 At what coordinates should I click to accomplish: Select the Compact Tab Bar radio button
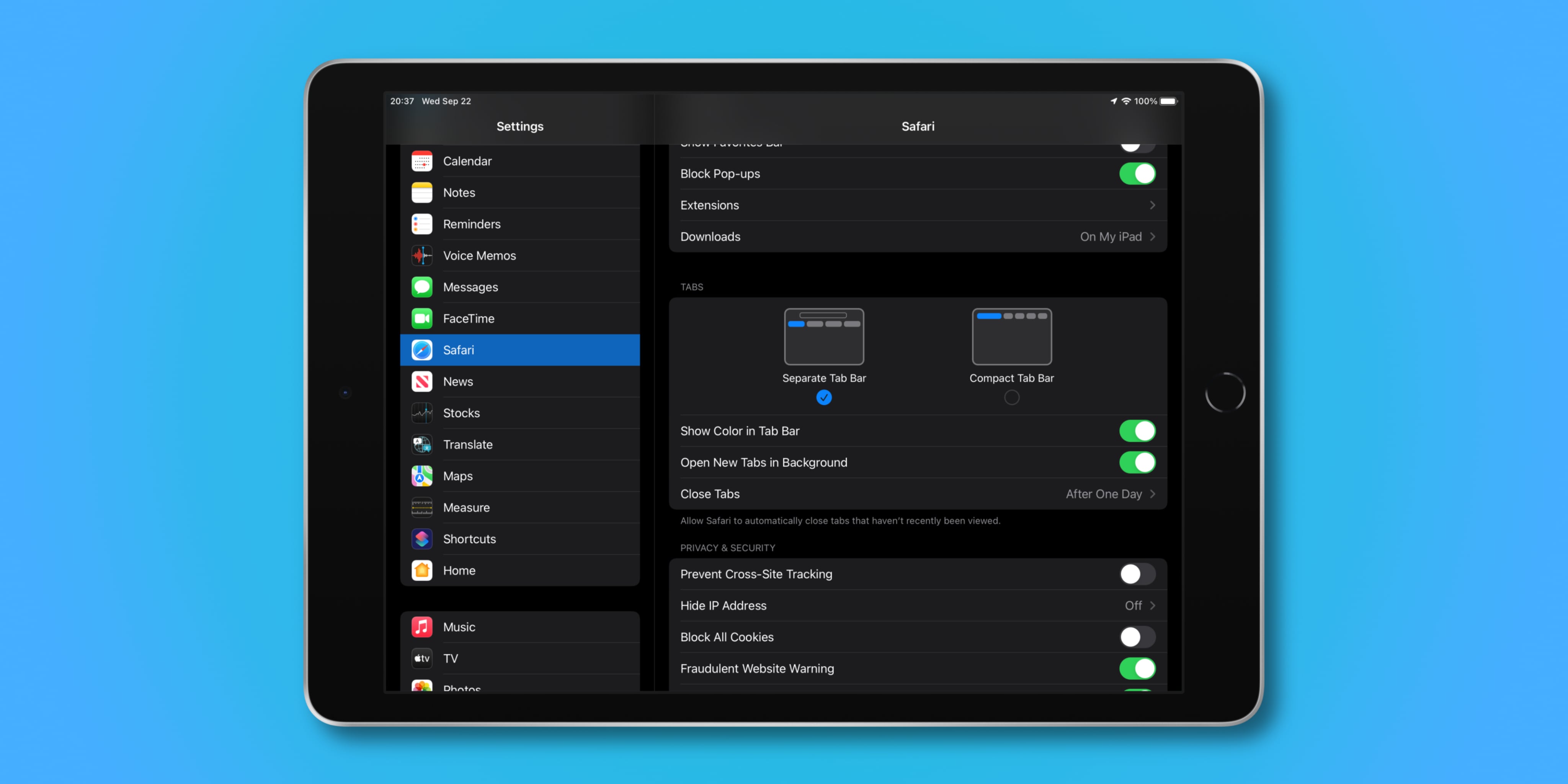point(1012,397)
